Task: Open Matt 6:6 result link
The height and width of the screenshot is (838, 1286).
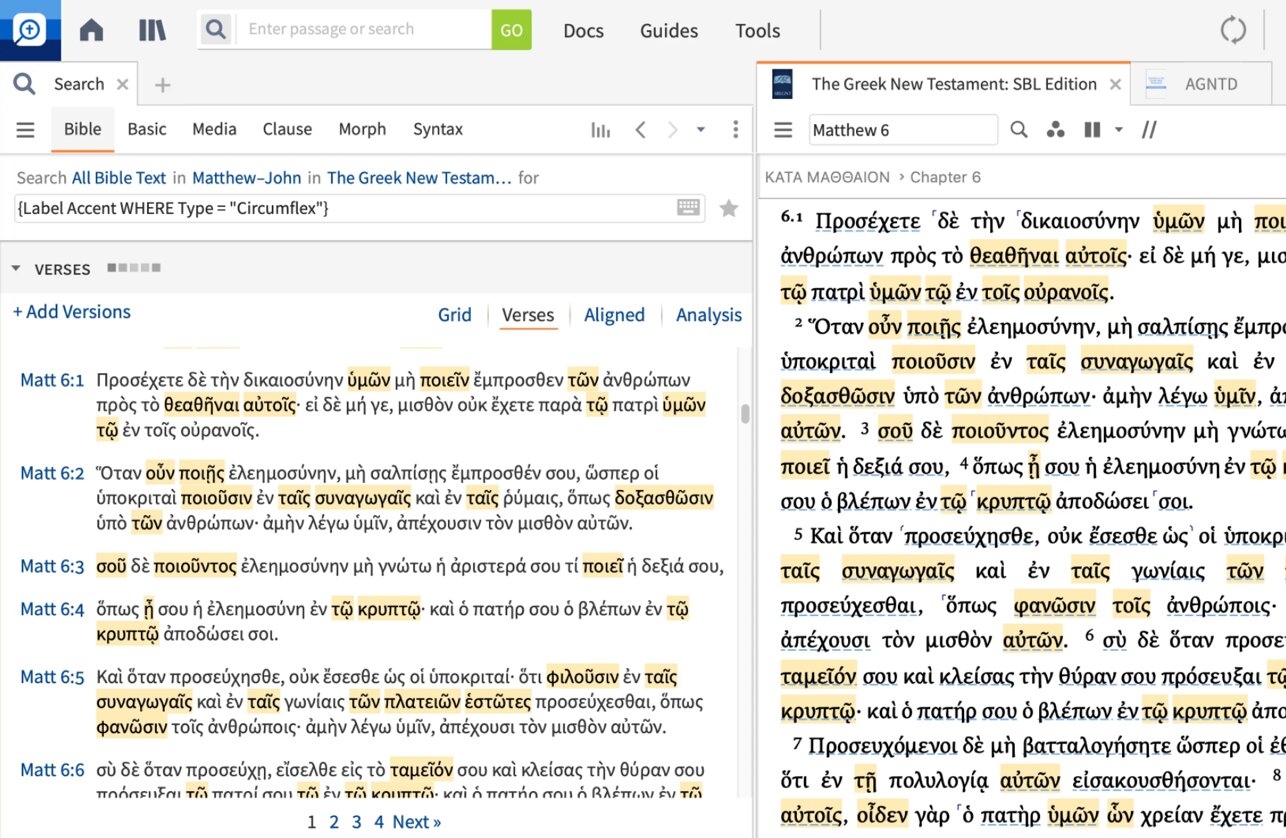Action: click(x=52, y=770)
